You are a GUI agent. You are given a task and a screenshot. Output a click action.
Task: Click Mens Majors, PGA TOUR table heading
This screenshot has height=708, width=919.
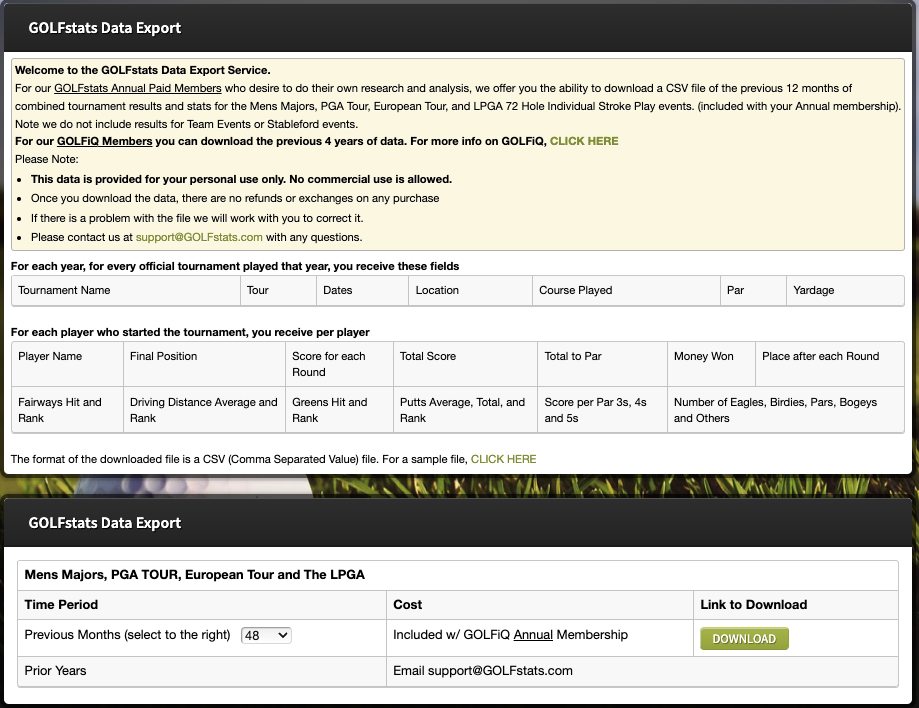[195, 575]
